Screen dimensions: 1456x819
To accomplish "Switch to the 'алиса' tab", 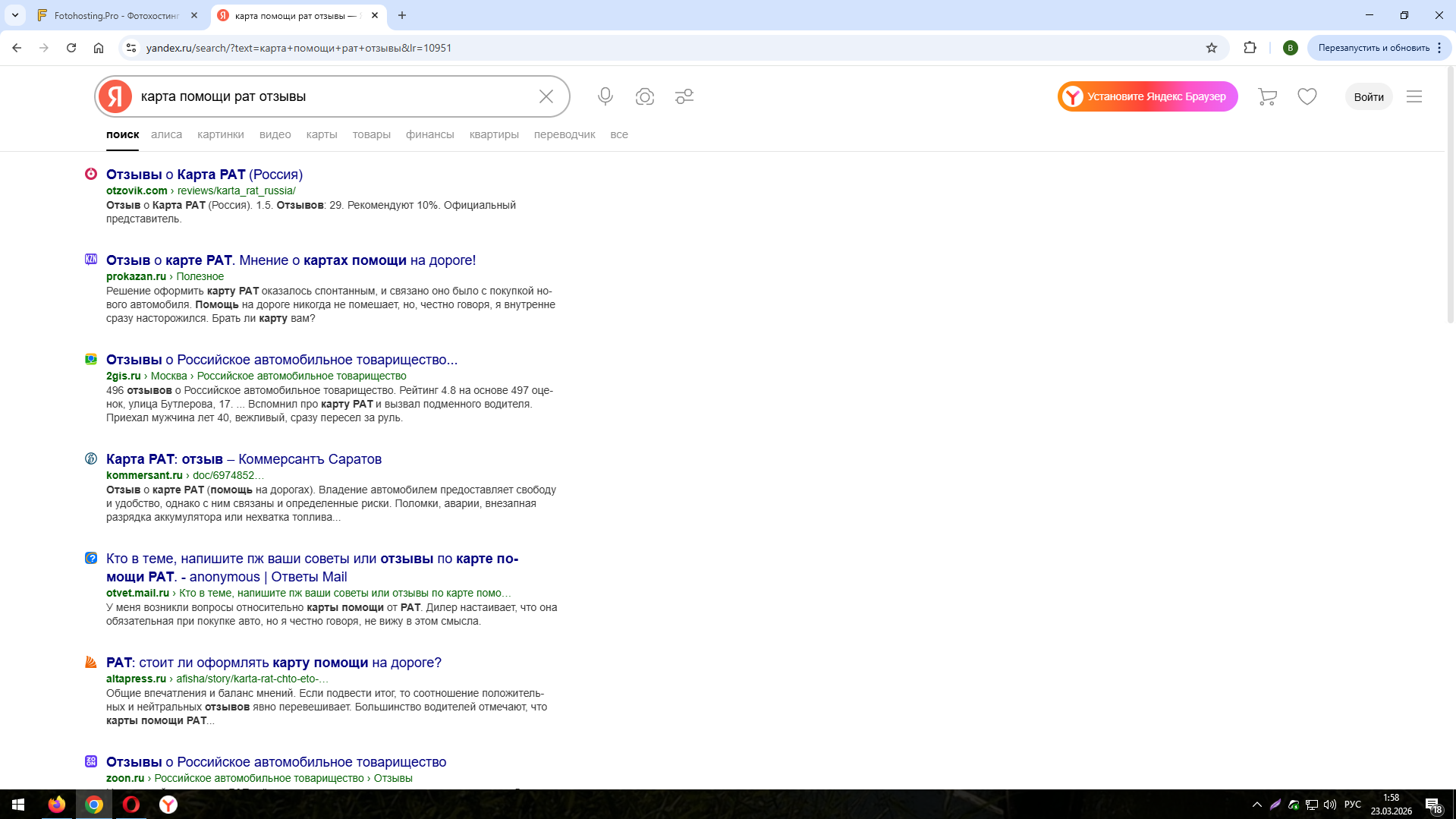I will coord(166,134).
